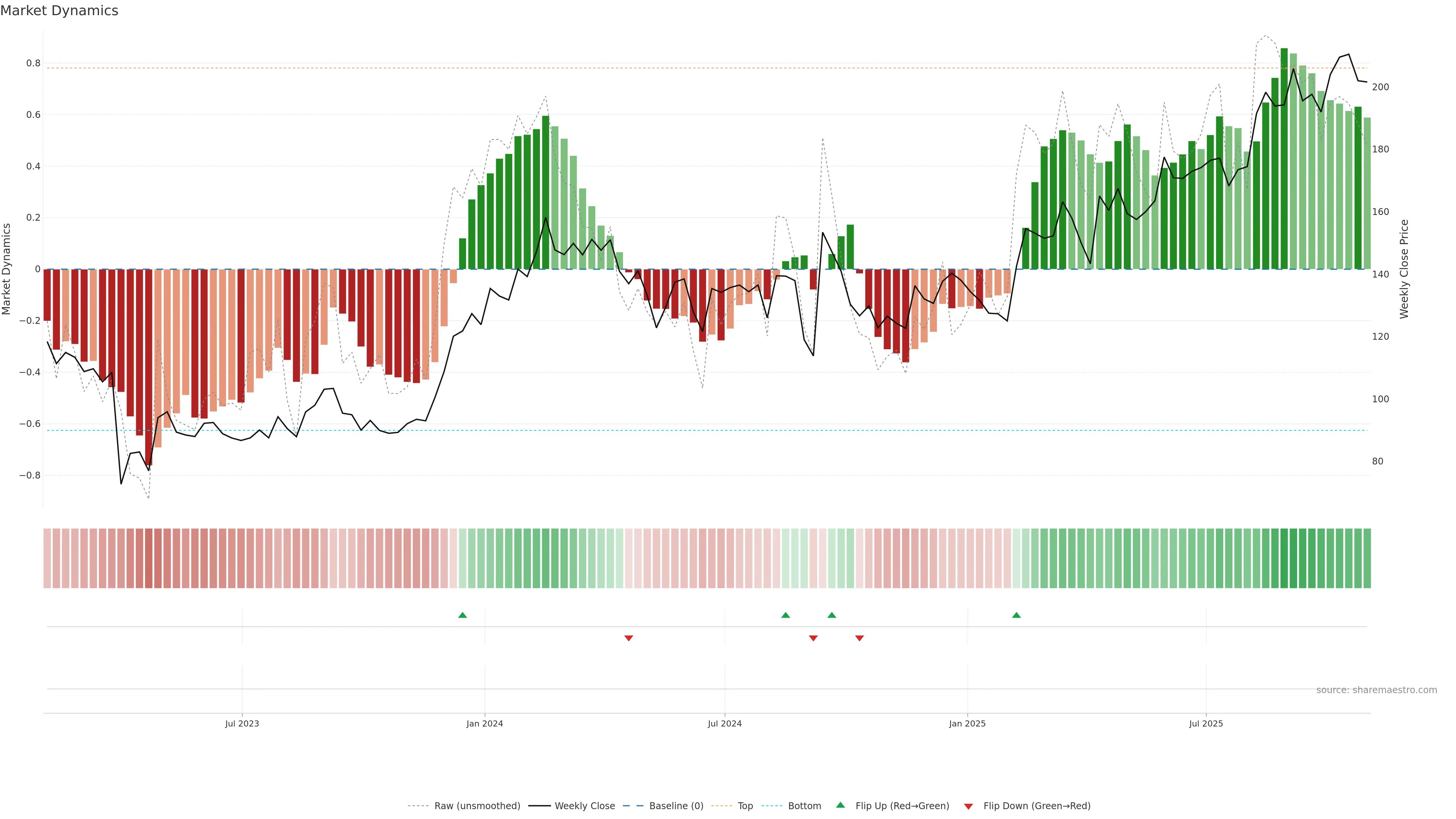The image size is (1456, 819).
Task: Click the Jul 2025 x-axis label
Action: (x=1206, y=723)
